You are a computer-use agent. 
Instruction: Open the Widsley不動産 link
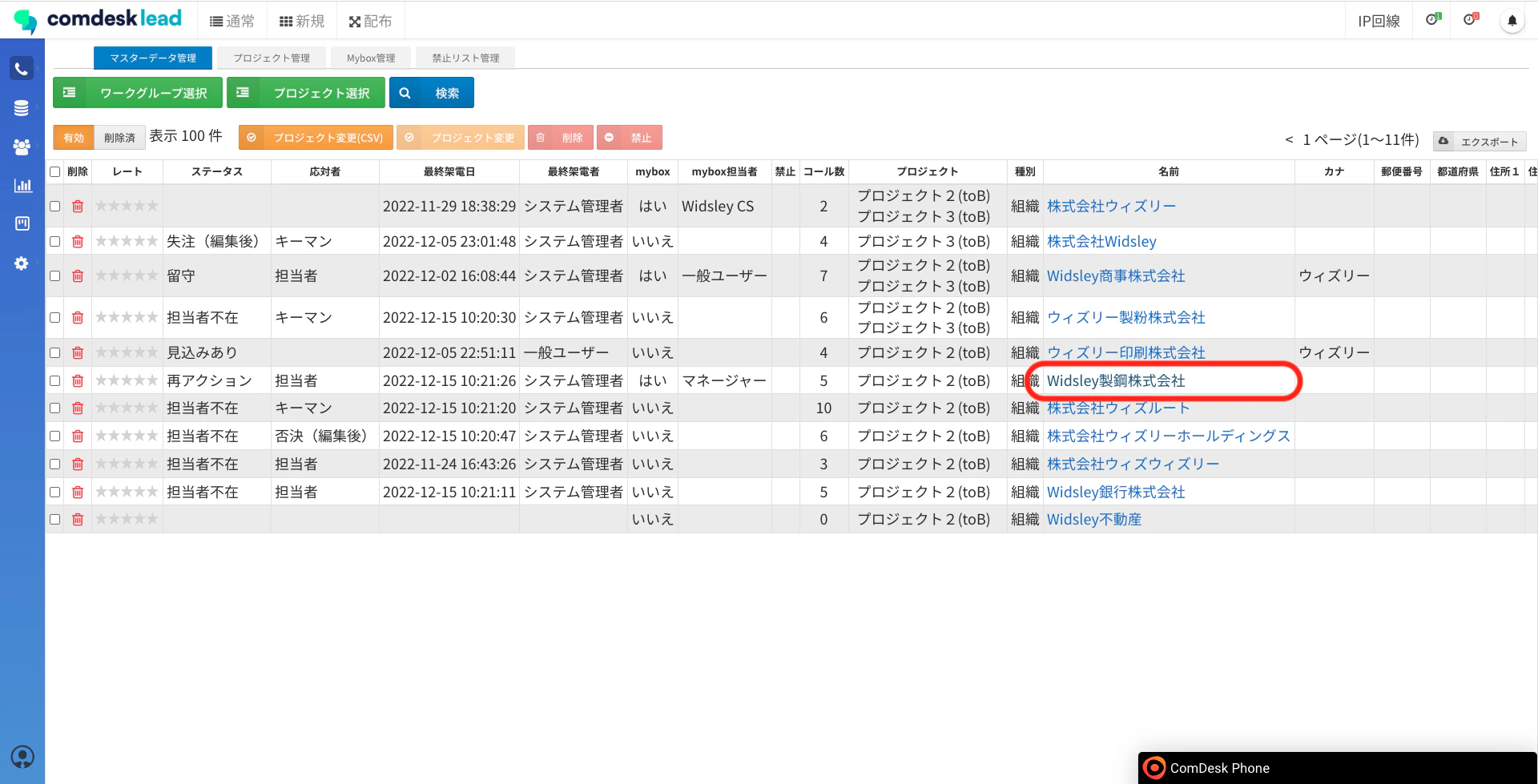pyautogui.click(x=1094, y=520)
